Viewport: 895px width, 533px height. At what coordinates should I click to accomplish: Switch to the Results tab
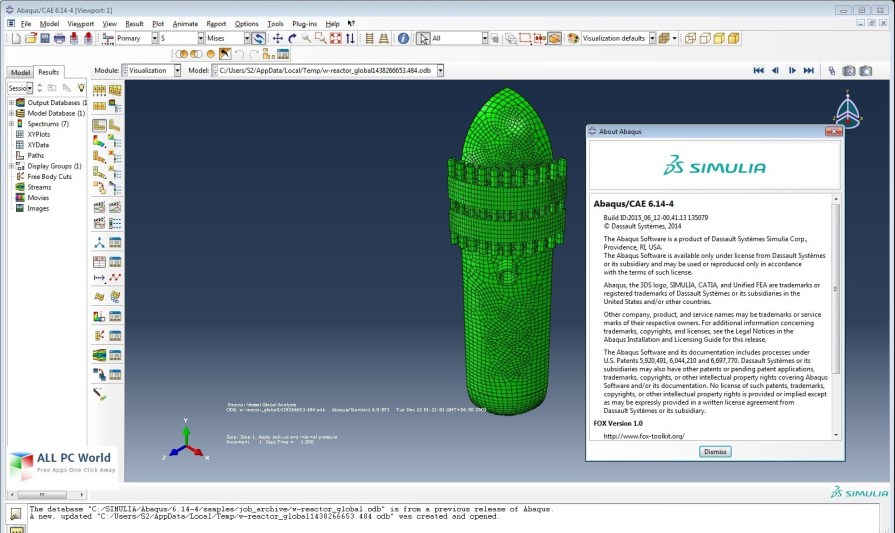point(49,72)
